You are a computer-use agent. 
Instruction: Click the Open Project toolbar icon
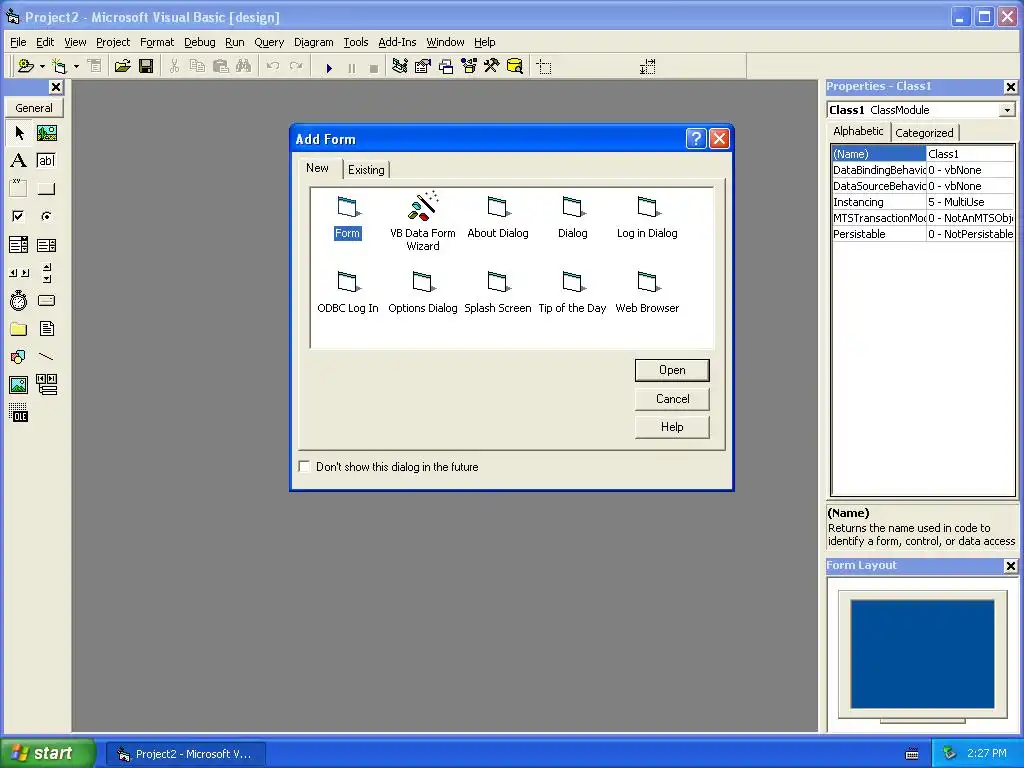tap(122, 66)
